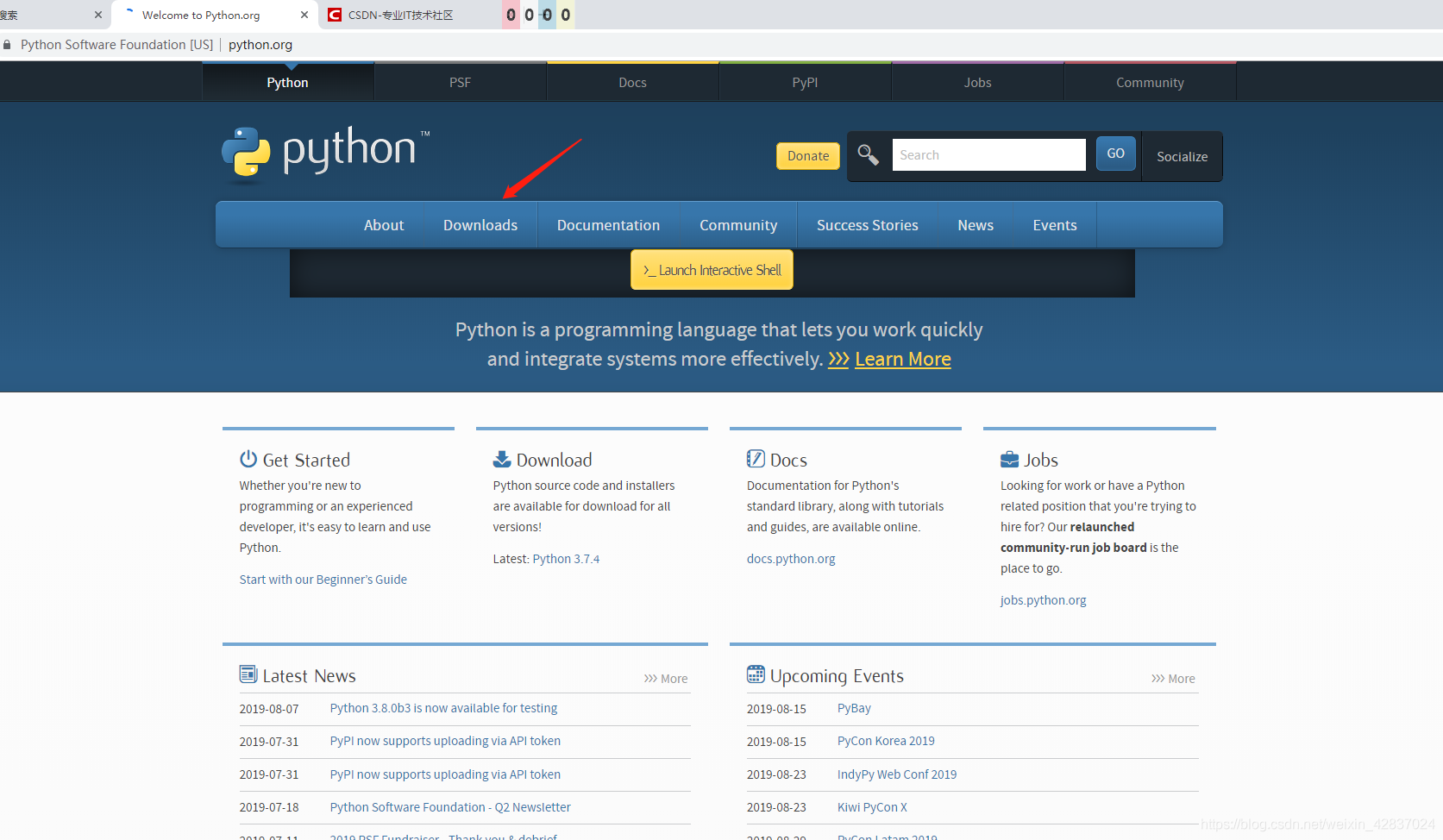Click the Latest News newspaper icon
The image size is (1443, 840).
point(248,674)
